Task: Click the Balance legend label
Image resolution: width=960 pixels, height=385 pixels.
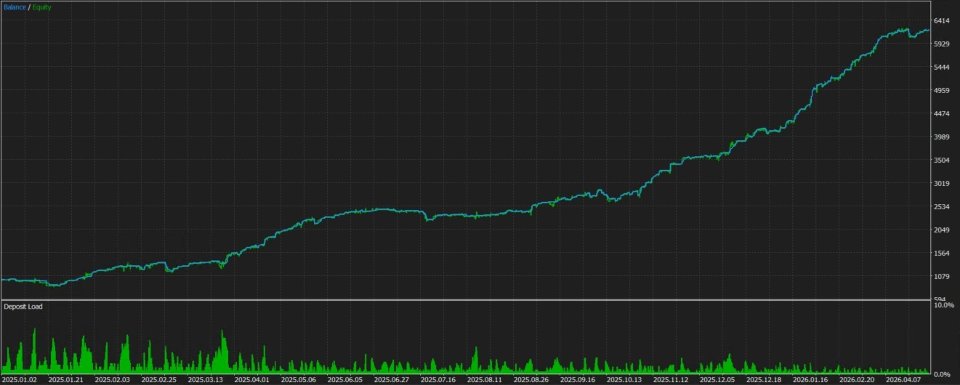Action: point(15,7)
